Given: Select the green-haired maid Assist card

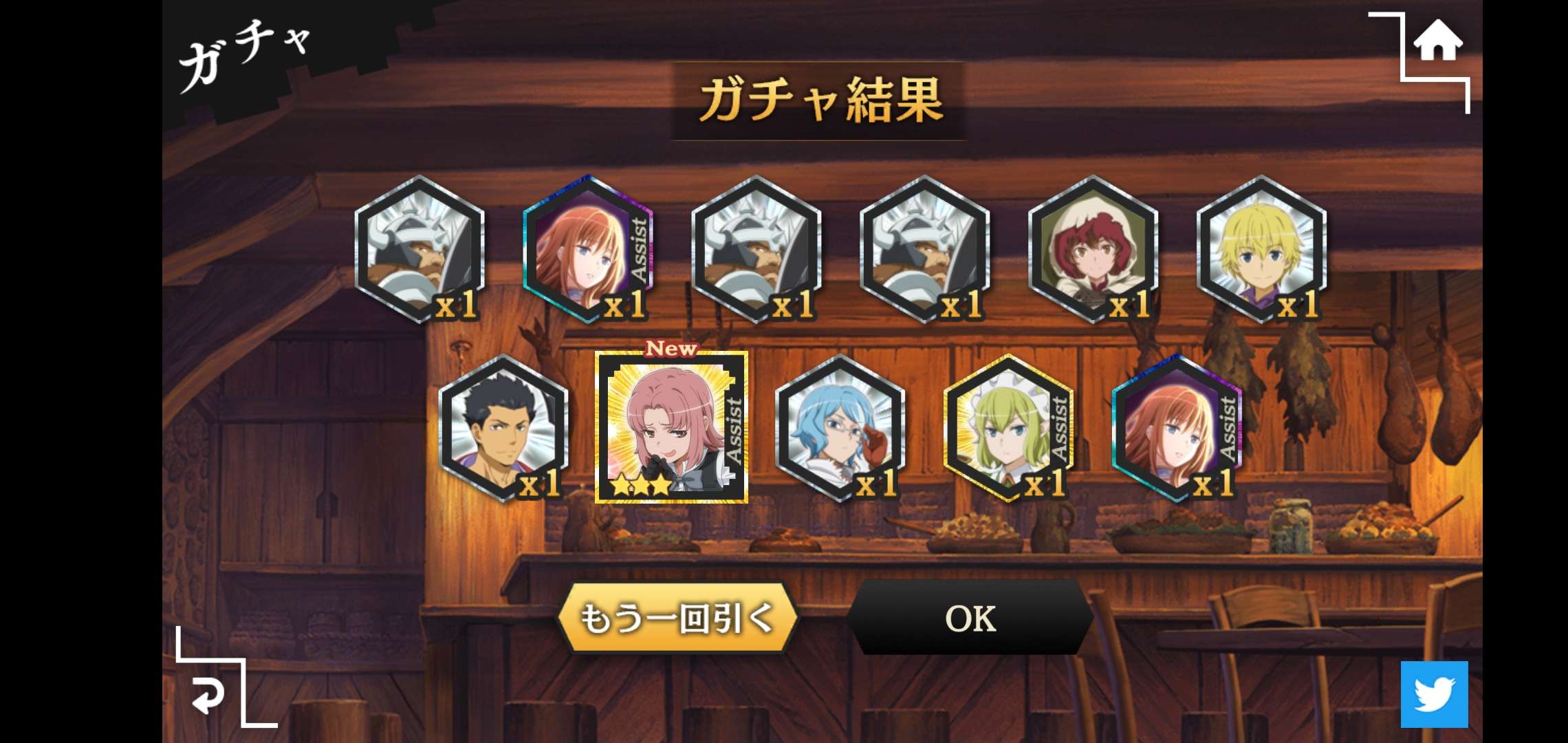Looking at the screenshot, I should (1008, 428).
